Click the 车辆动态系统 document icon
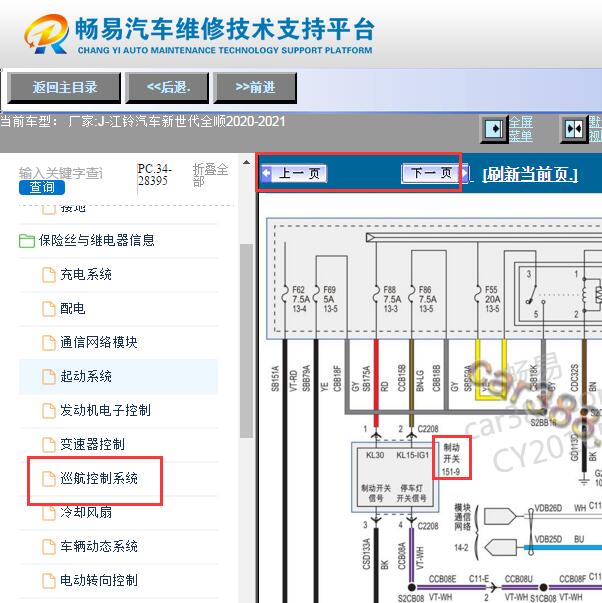The image size is (602, 603). [49, 546]
